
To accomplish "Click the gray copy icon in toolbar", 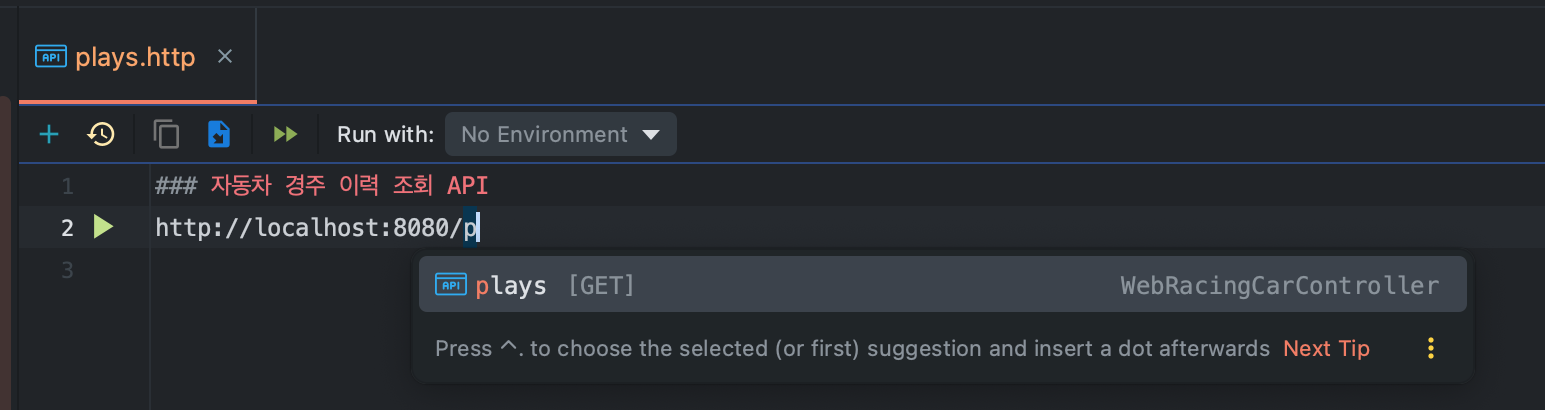I will click(166, 134).
